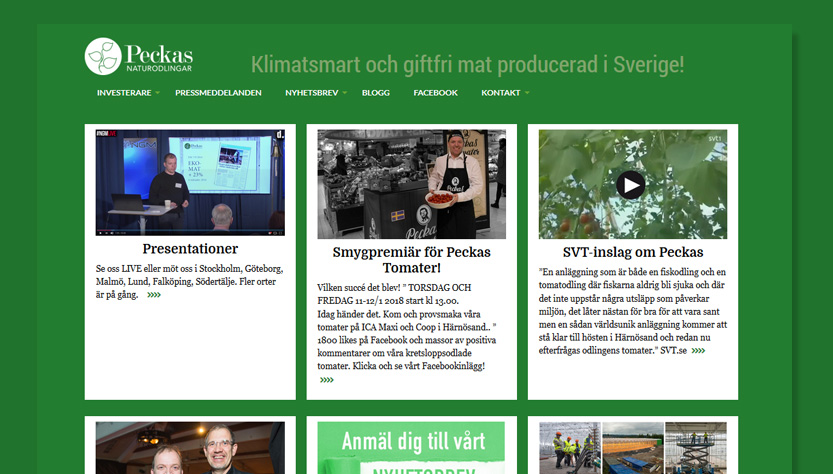
Task: Expand the NYHETSBREV dropdown arrow
Action: tap(344, 93)
